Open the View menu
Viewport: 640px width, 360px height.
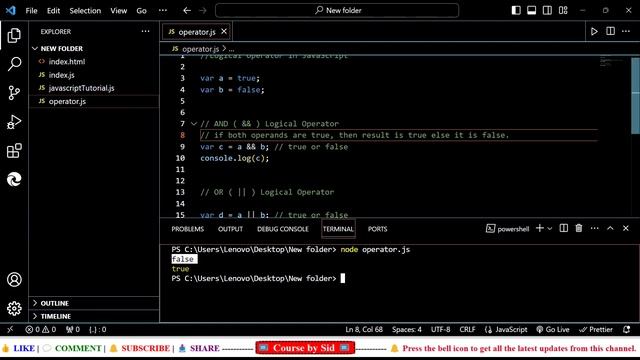(x=118, y=11)
